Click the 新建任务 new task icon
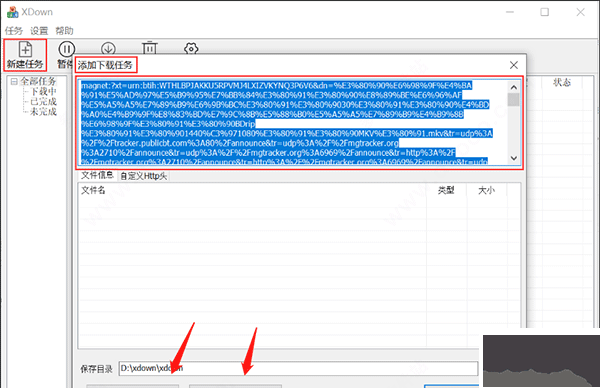This screenshot has height=388, width=600. pos(25,49)
